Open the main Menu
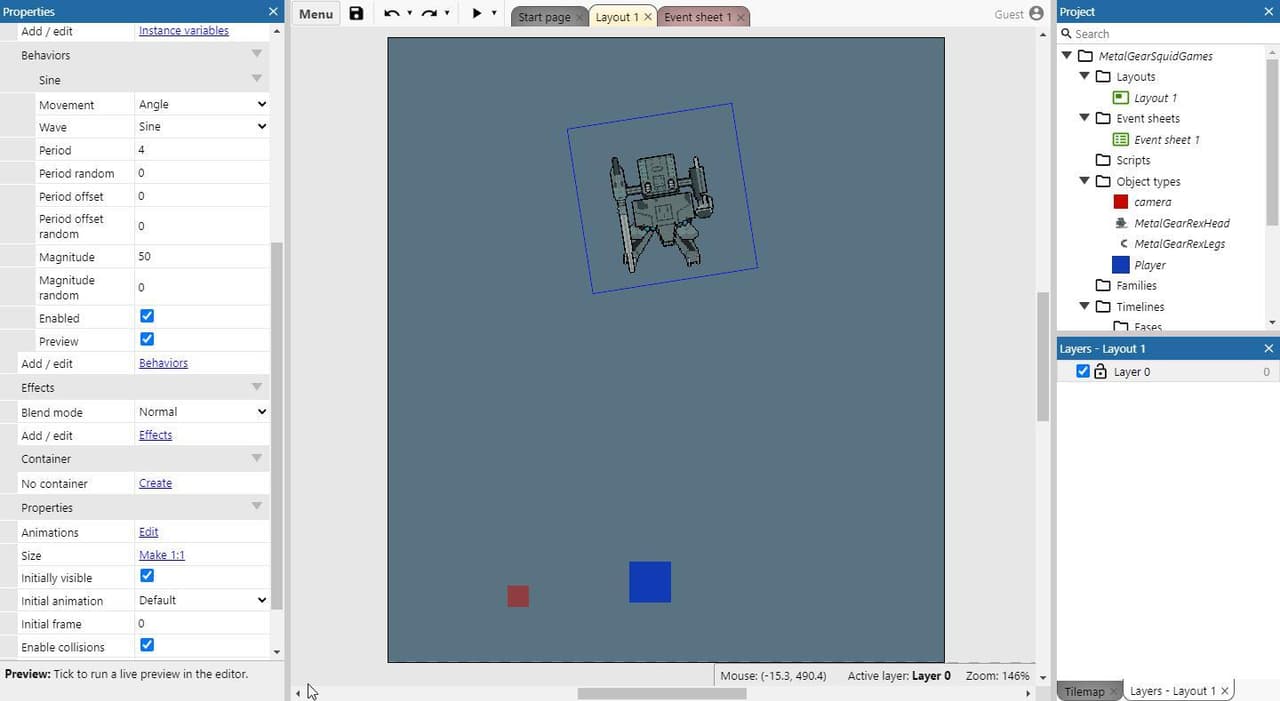This screenshot has width=1280, height=701. pyautogui.click(x=316, y=14)
